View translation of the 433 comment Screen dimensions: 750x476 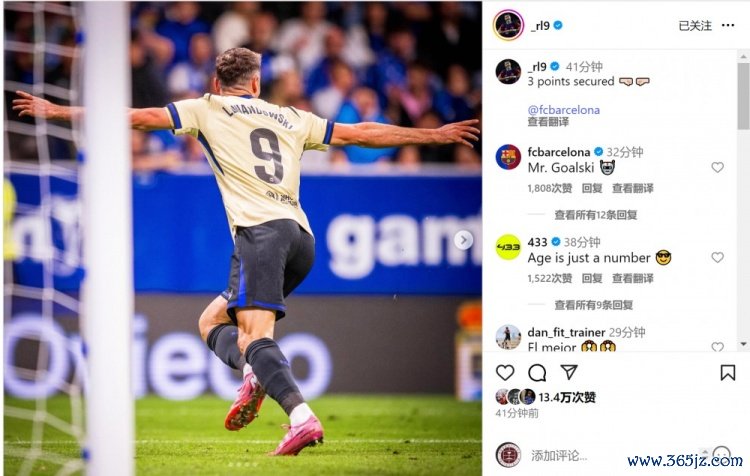[x=632, y=278]
